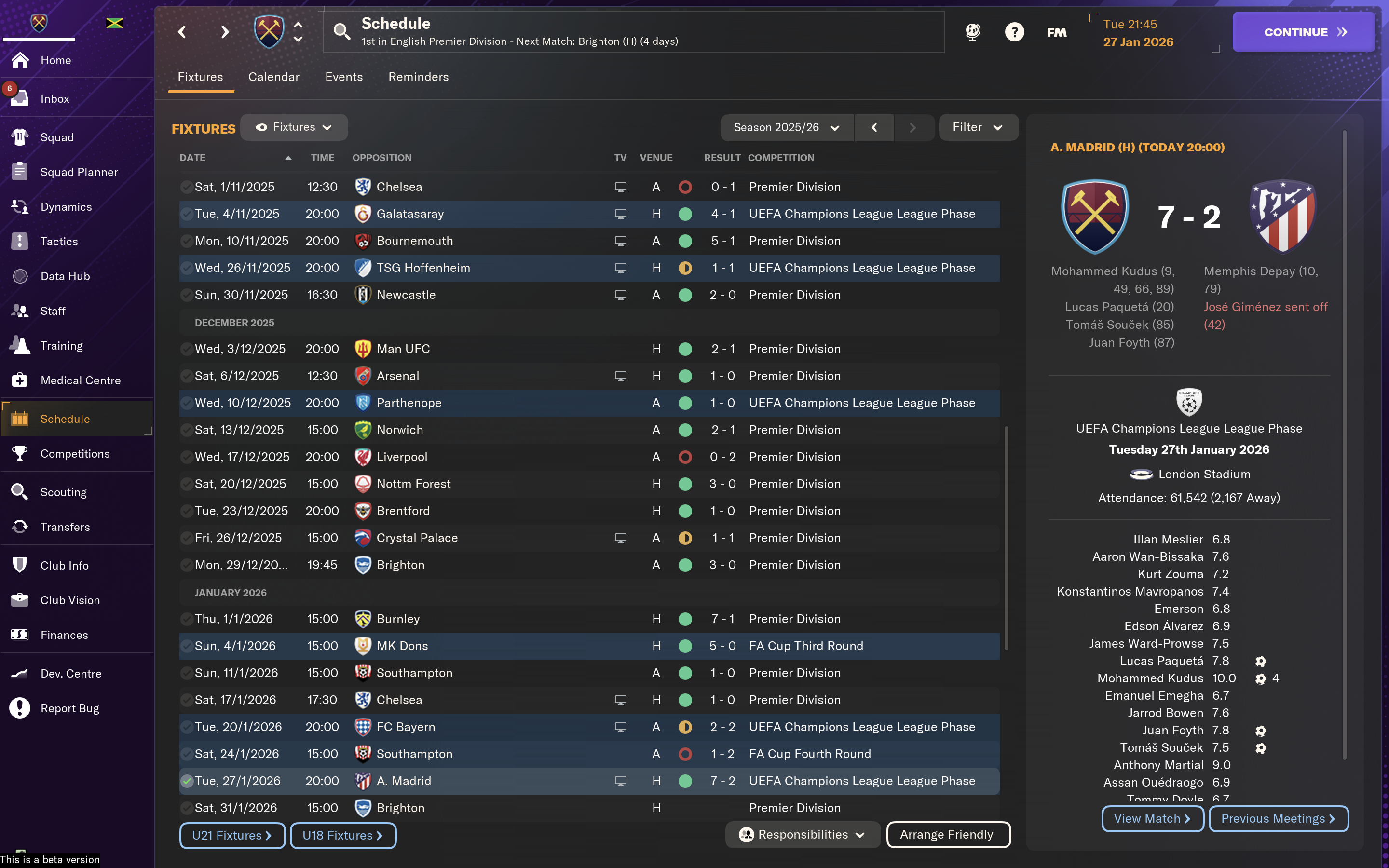Screen dimensions: 1389x868
Task: Open the Inbox with 6 notifications
Action: [20, 99]
